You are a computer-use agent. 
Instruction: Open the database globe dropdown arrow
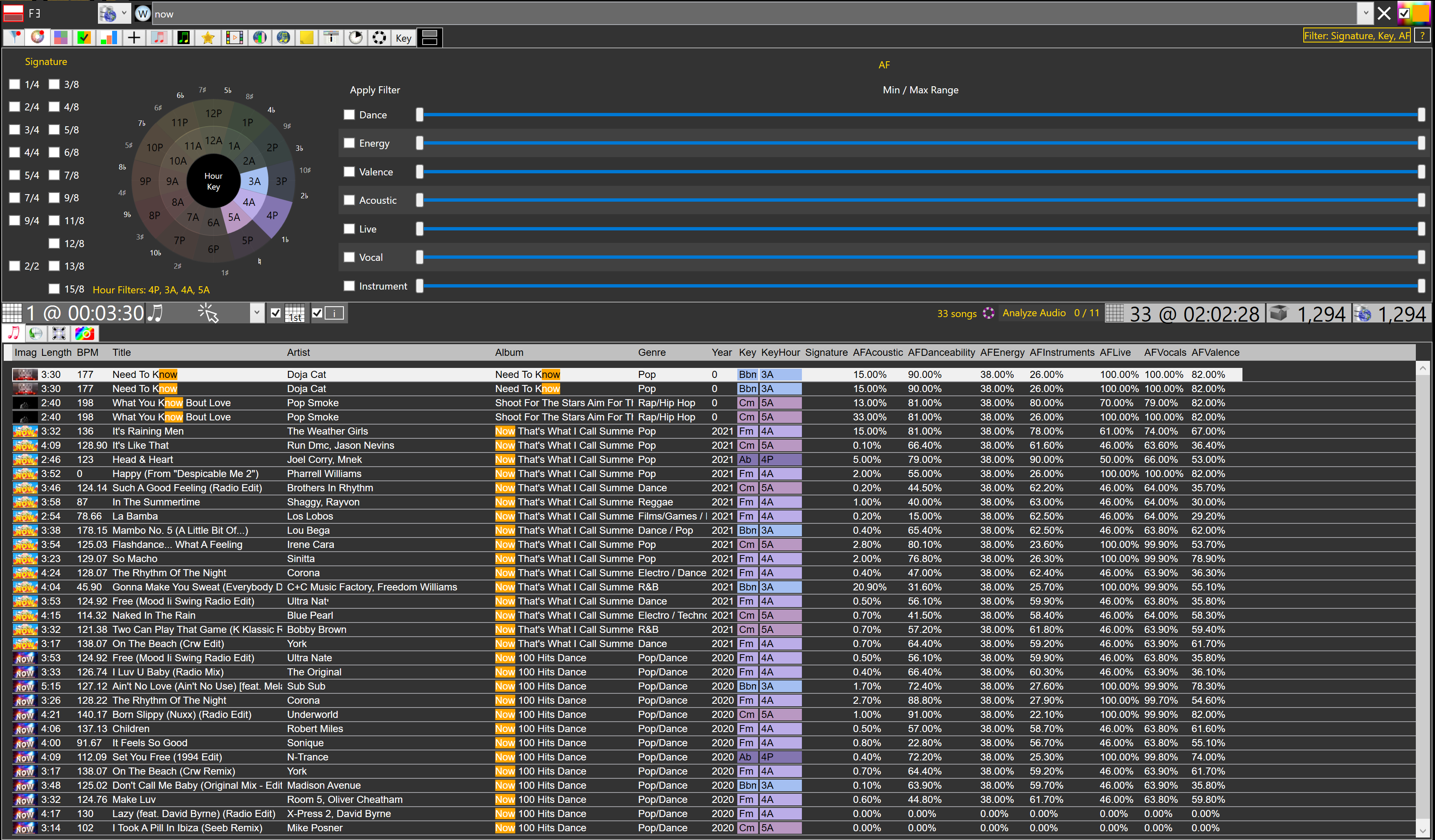click(x=123, y=13)
